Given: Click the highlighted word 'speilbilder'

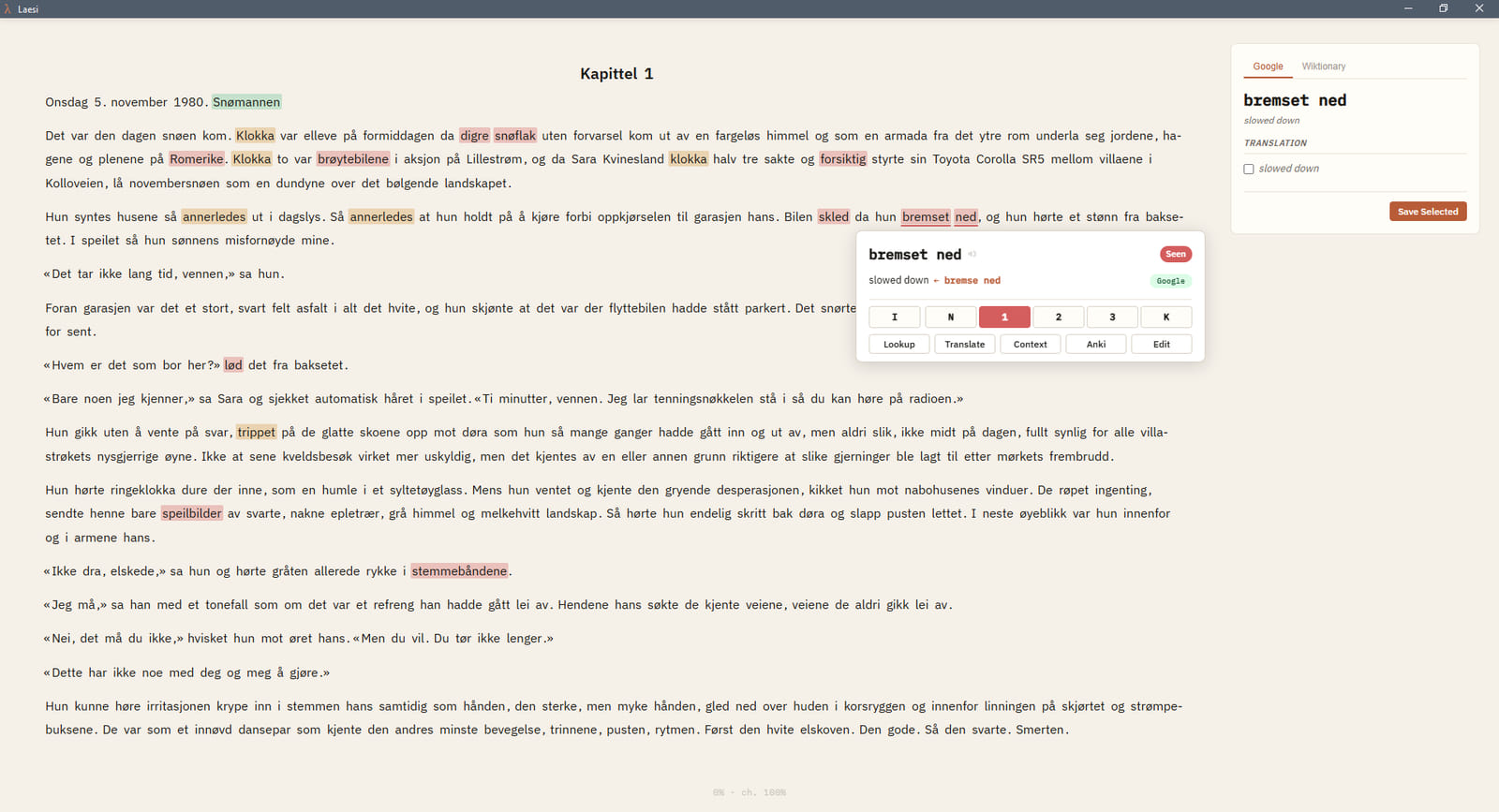Looking at the screenshot, I should point(192,513).
